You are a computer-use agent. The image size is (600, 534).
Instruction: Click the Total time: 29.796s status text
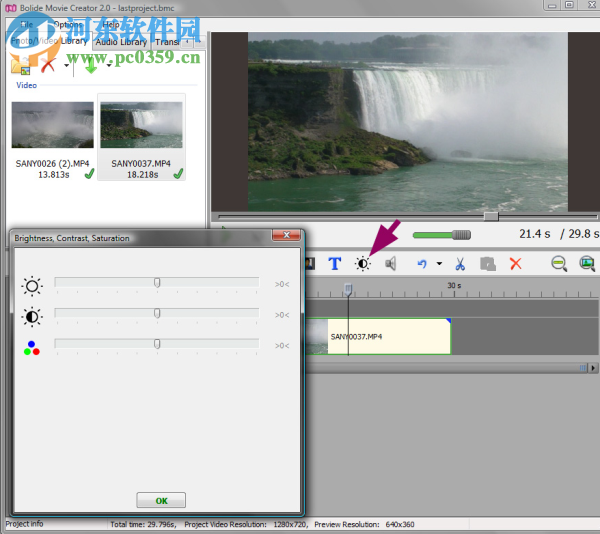pos(143,524)
